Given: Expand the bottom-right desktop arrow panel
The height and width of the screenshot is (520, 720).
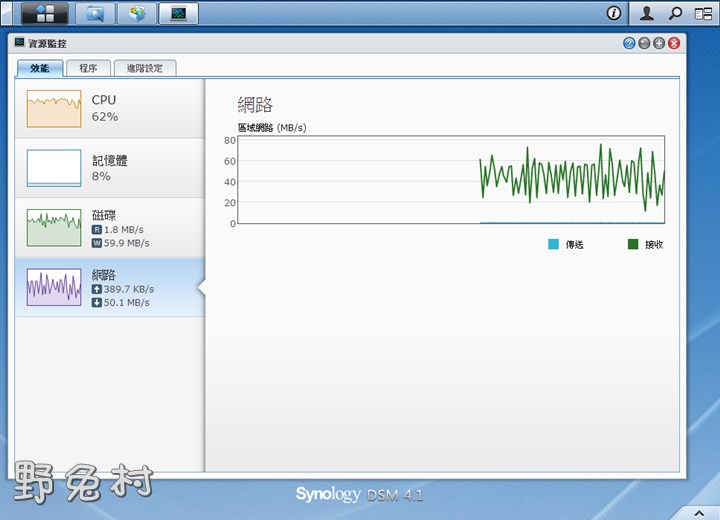Looking at the screenshot, I should tap(699, 514).
